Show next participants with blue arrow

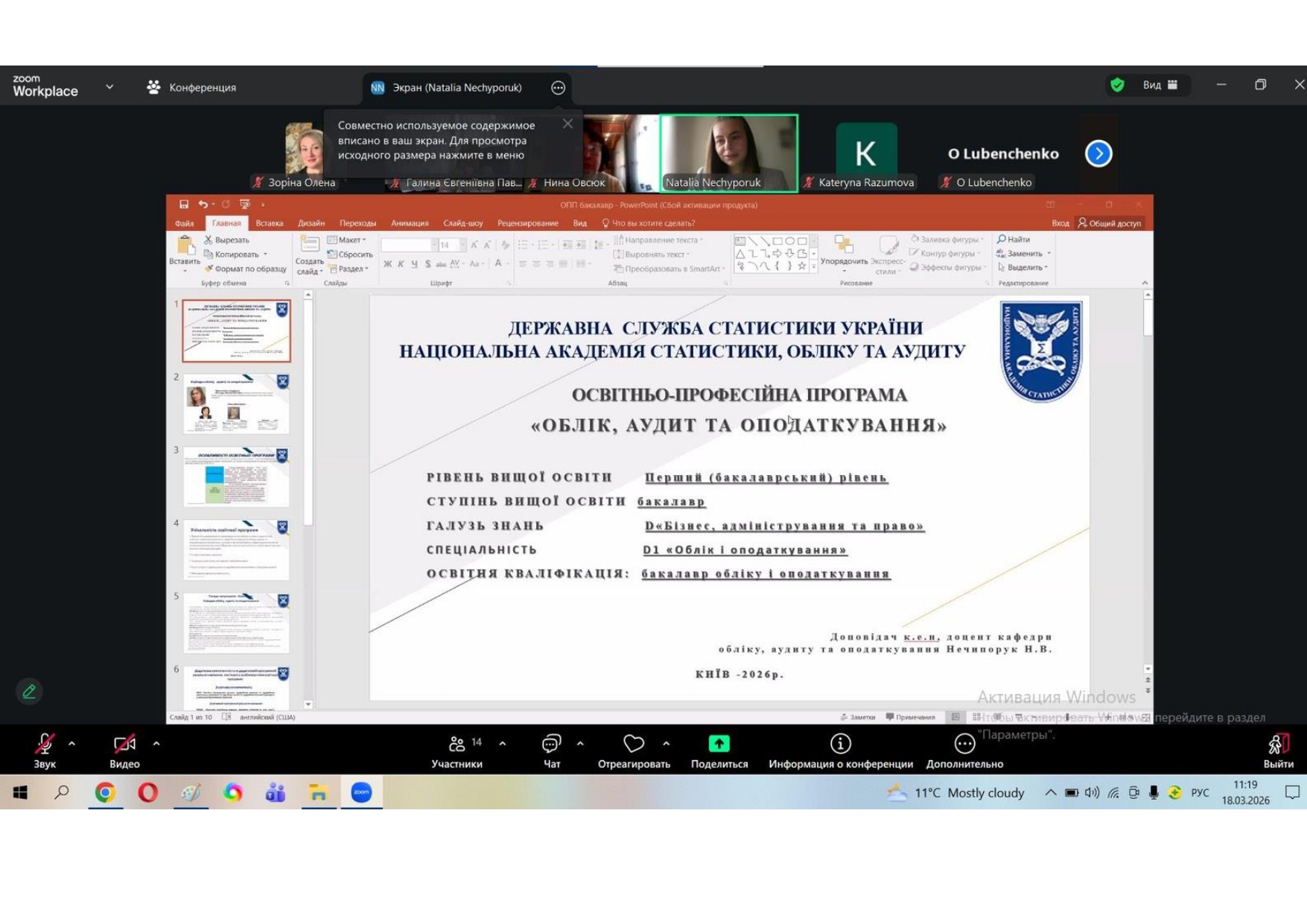1098,153
